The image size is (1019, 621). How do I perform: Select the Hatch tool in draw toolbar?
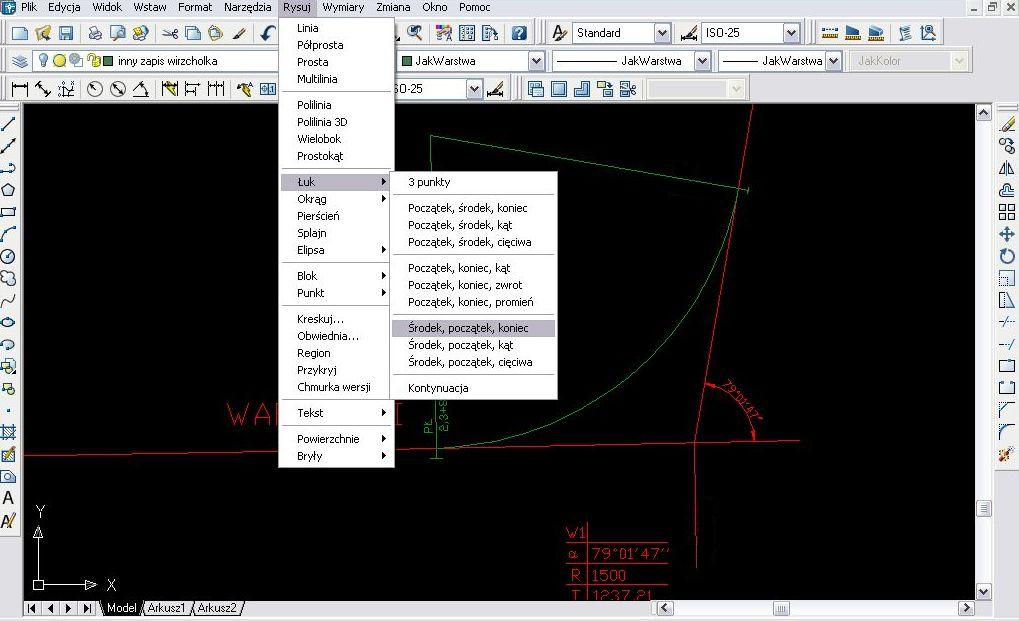tap(8, 432)
